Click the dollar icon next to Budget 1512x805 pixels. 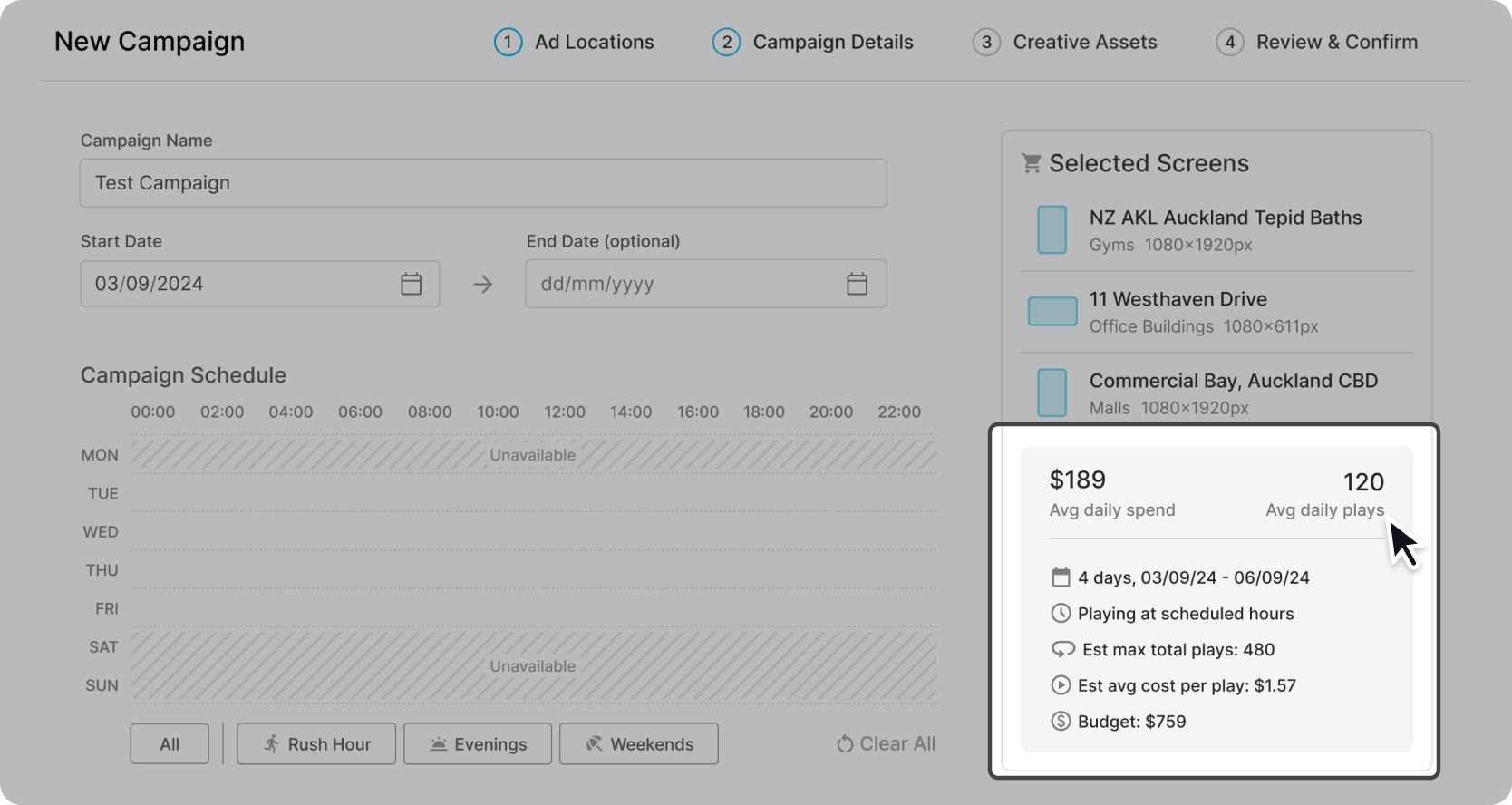tap(1061, 722)
